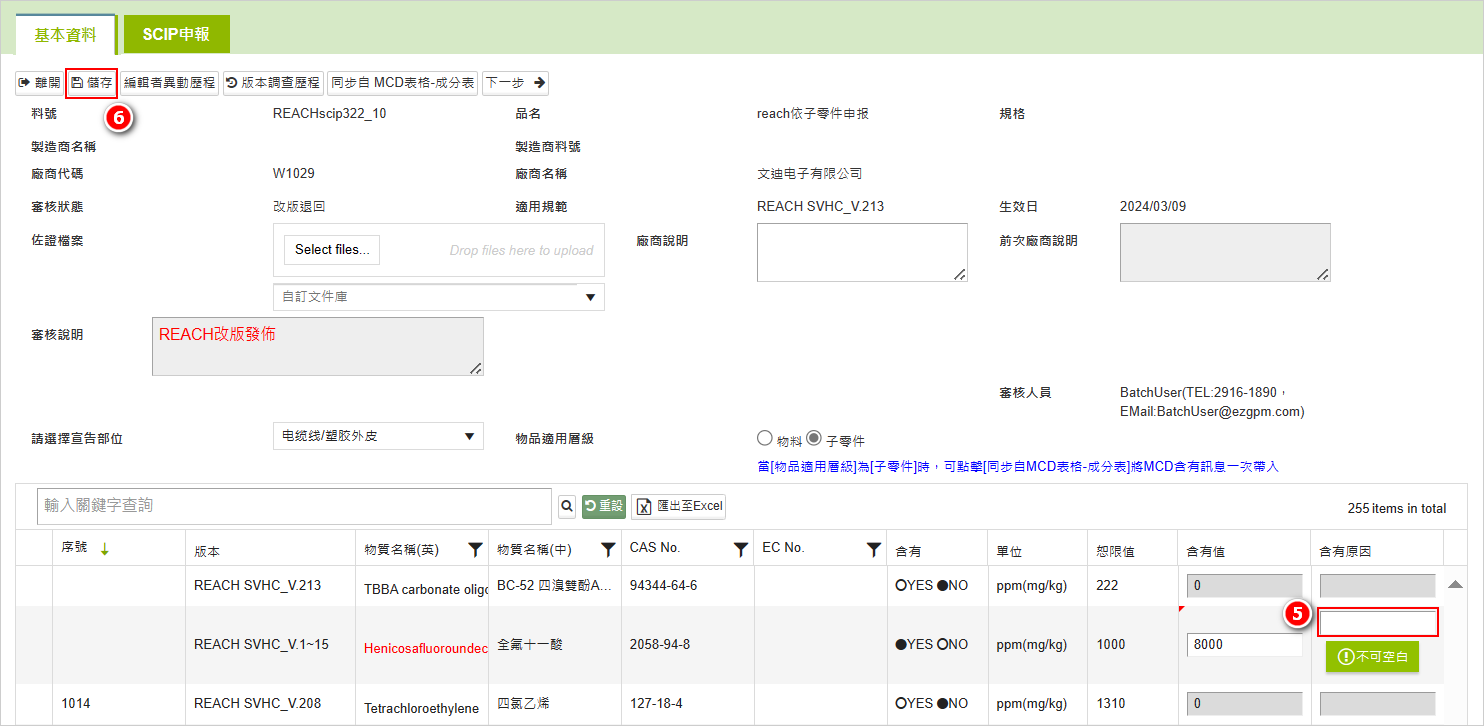Select YES for Tetrachloroethylene row
The height and width of the screenshot is (726, 1484).
(x=901, y=704)
